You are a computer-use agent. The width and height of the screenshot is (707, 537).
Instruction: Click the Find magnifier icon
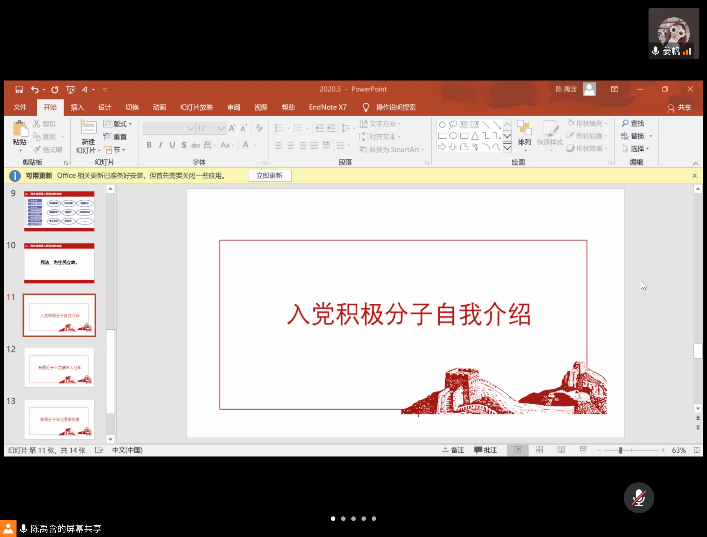point(625,123)
